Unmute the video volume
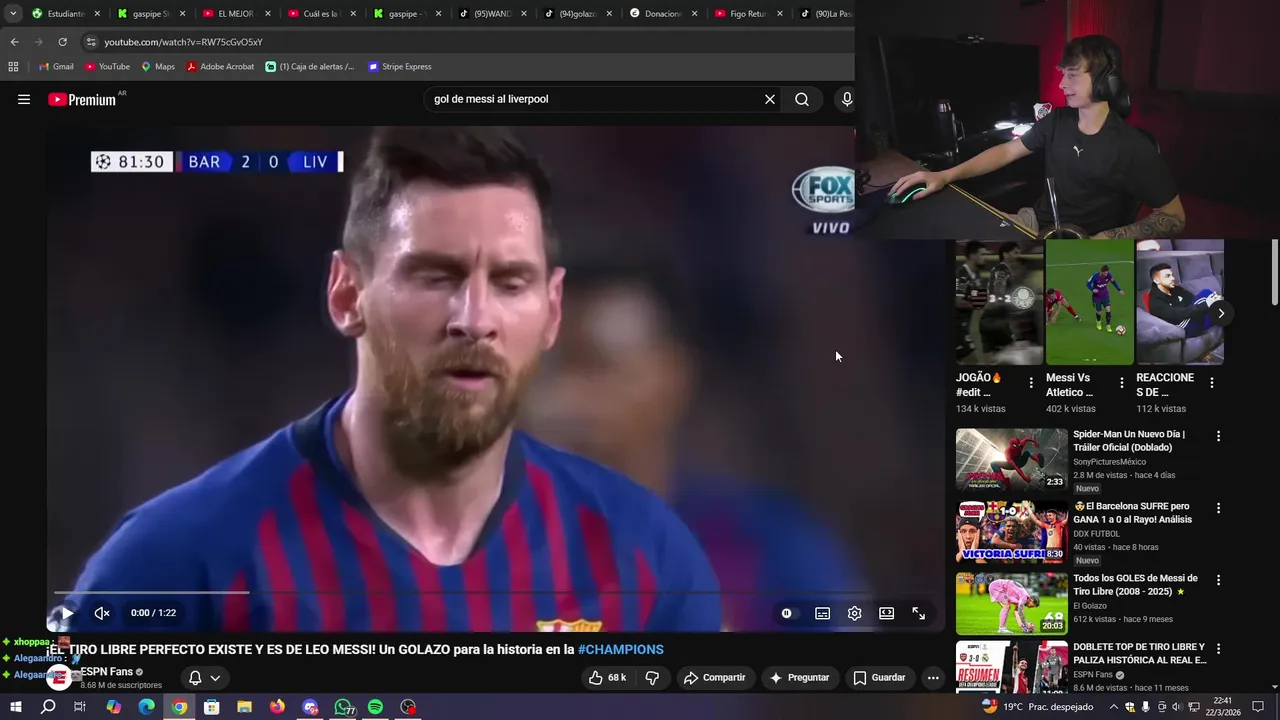The width and height of the screenshot is (1280, 720). (101, 613)
